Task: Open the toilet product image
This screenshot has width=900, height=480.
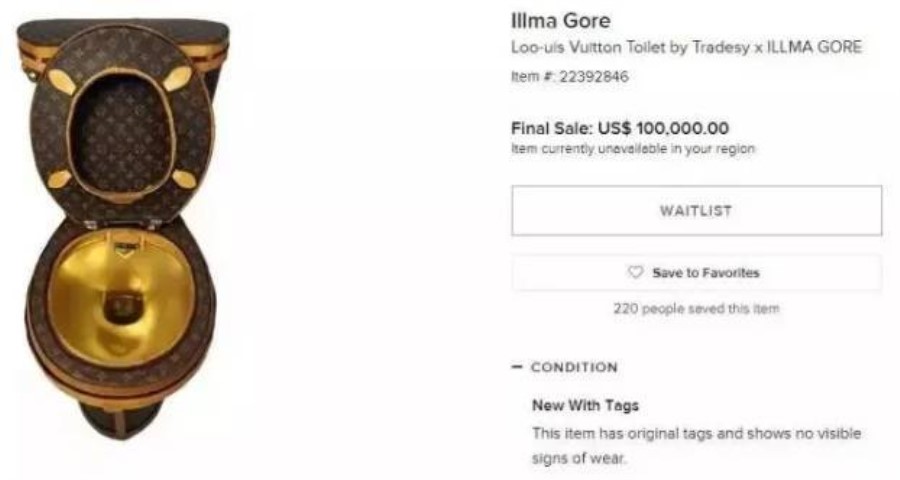Action: [122, 230]
